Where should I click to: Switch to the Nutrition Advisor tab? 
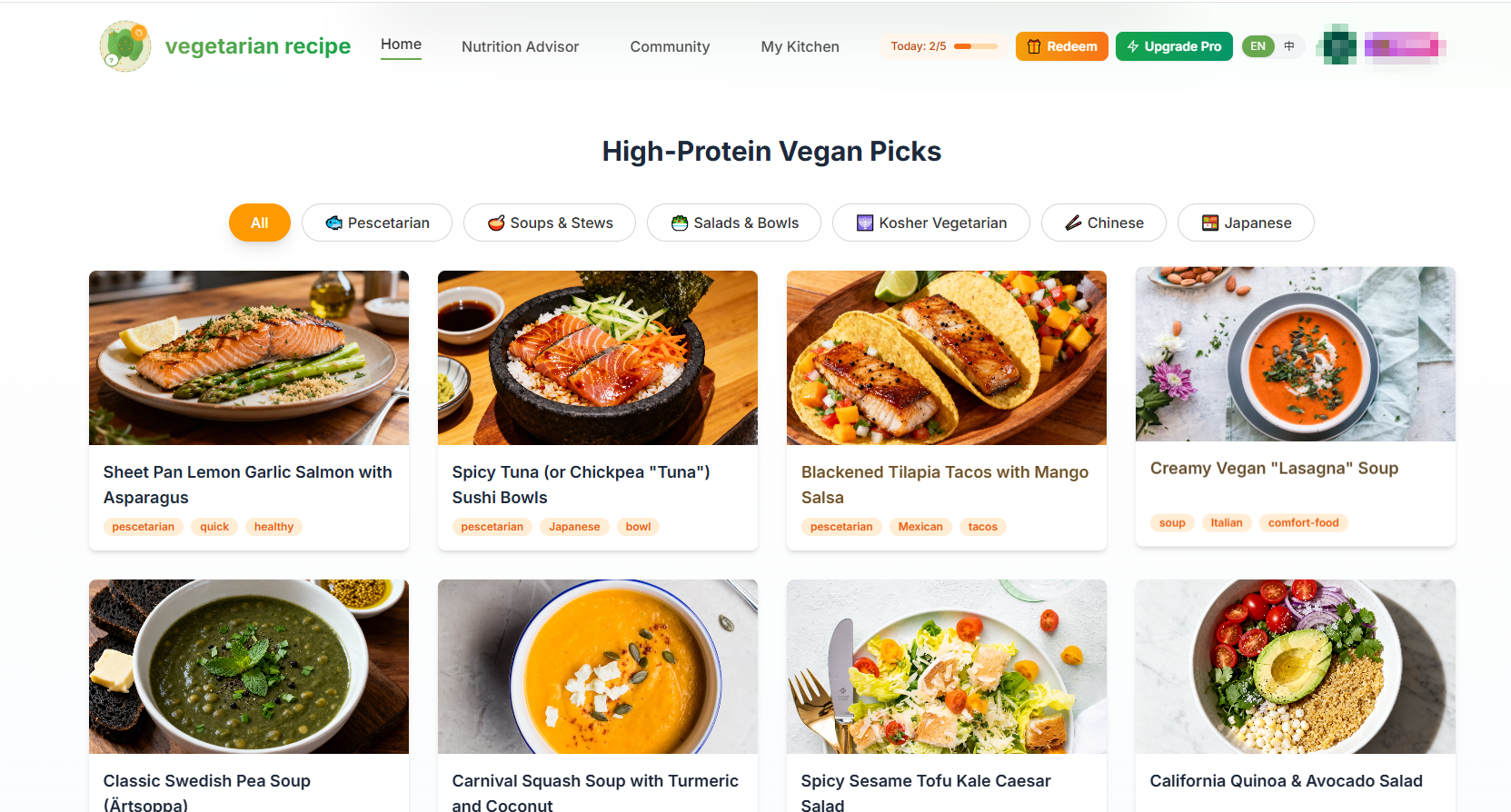click(x=520, y=46)
